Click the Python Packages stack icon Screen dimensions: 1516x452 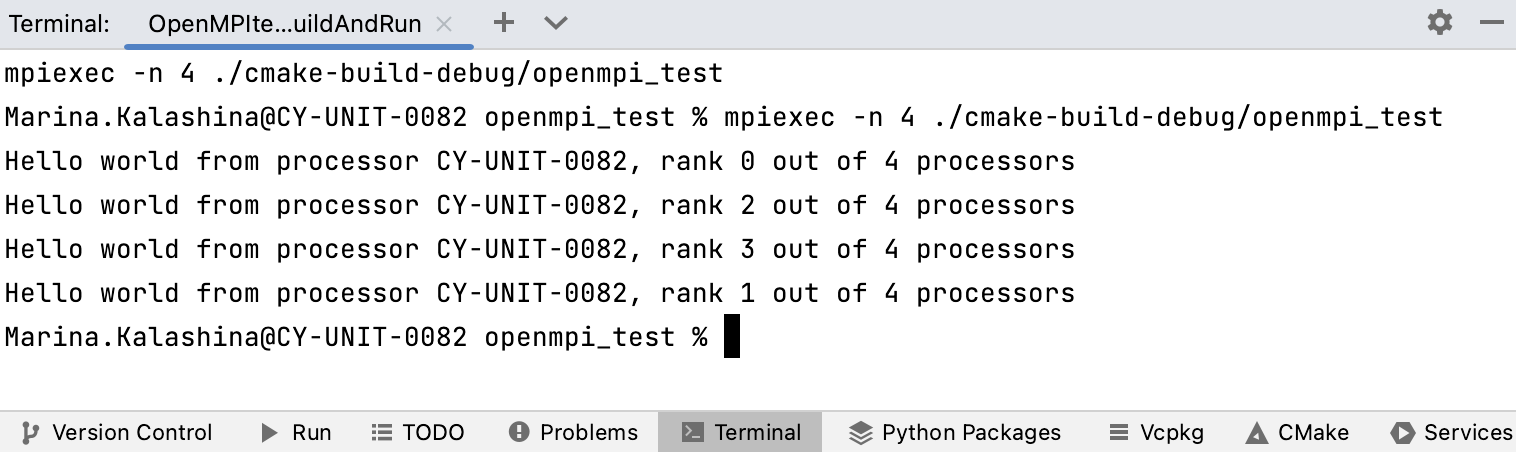[x=860, y=432]
